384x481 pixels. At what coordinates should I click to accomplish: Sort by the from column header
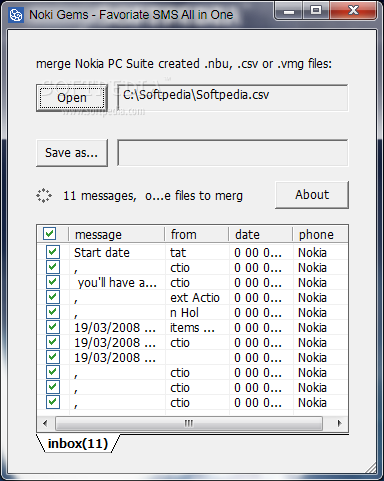point(196,234)
